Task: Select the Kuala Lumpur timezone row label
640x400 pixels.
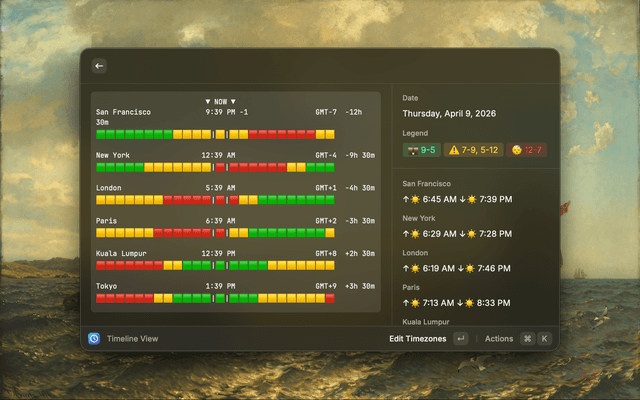Action: tap(121, 254)
